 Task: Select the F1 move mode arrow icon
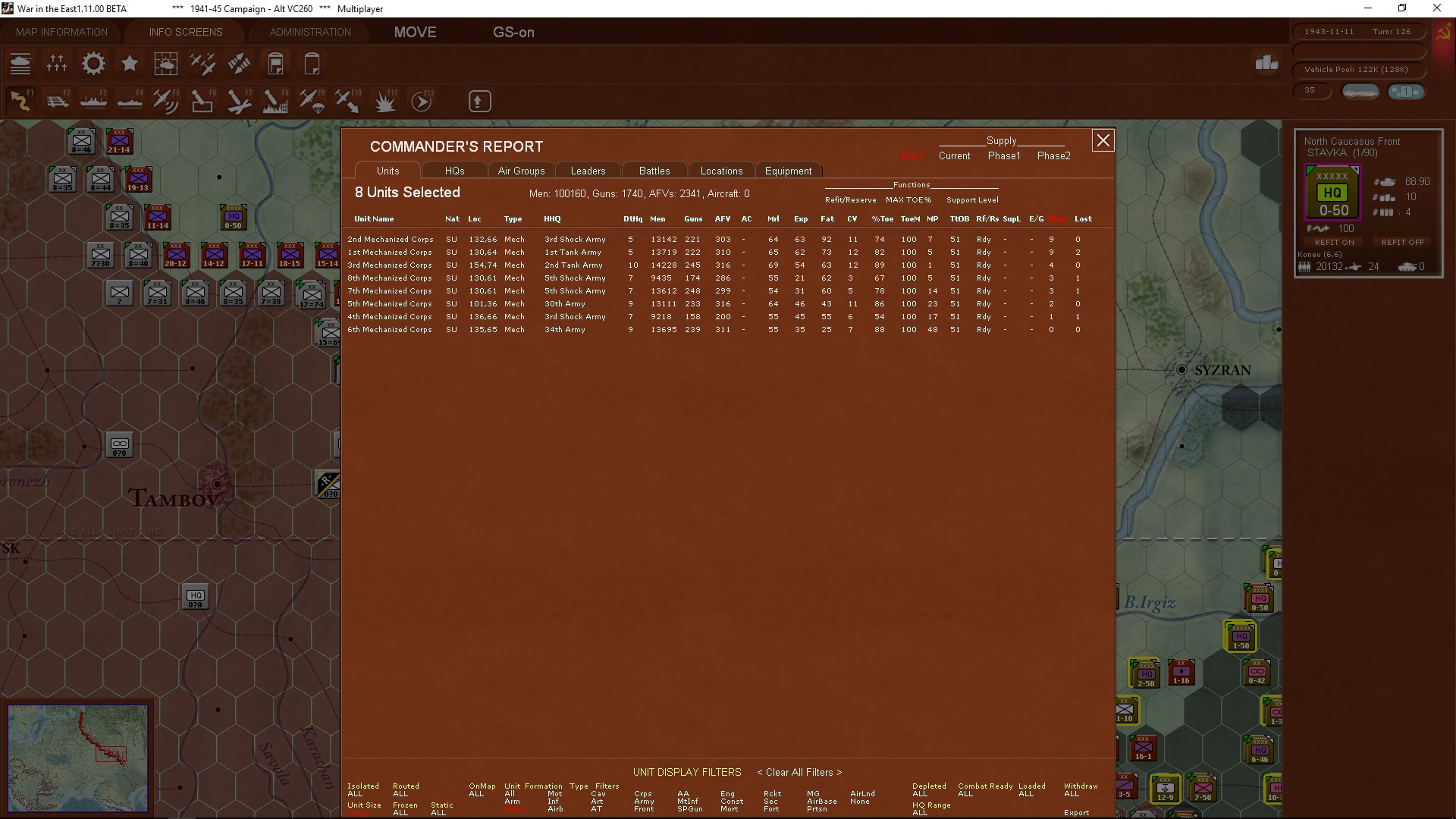point(20,101)
